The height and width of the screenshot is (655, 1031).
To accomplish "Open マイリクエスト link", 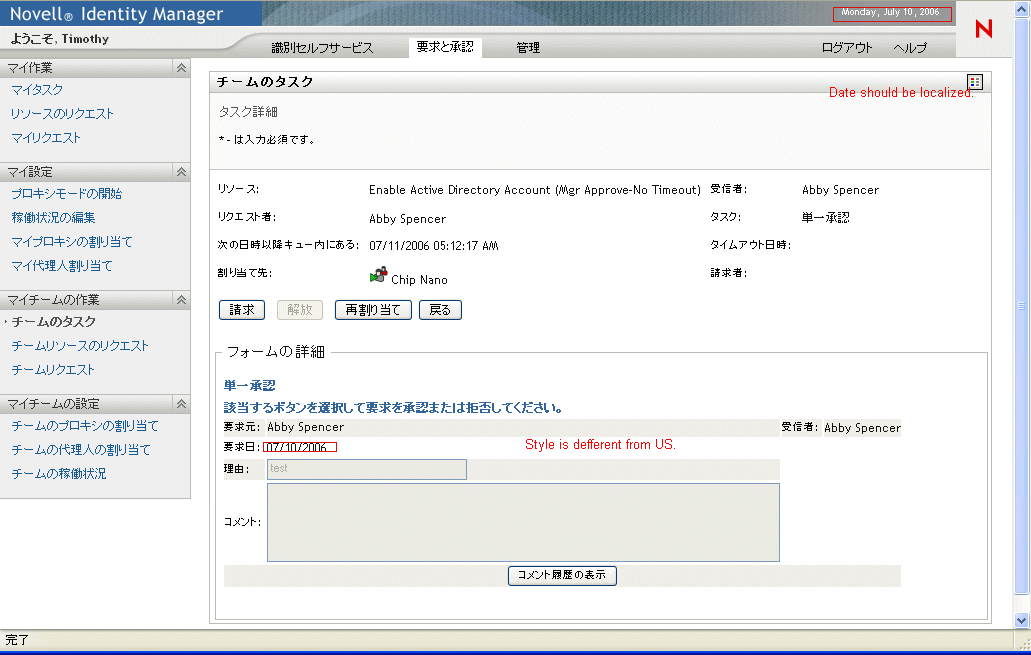I will pyautogui.click(x=46, y=137).
